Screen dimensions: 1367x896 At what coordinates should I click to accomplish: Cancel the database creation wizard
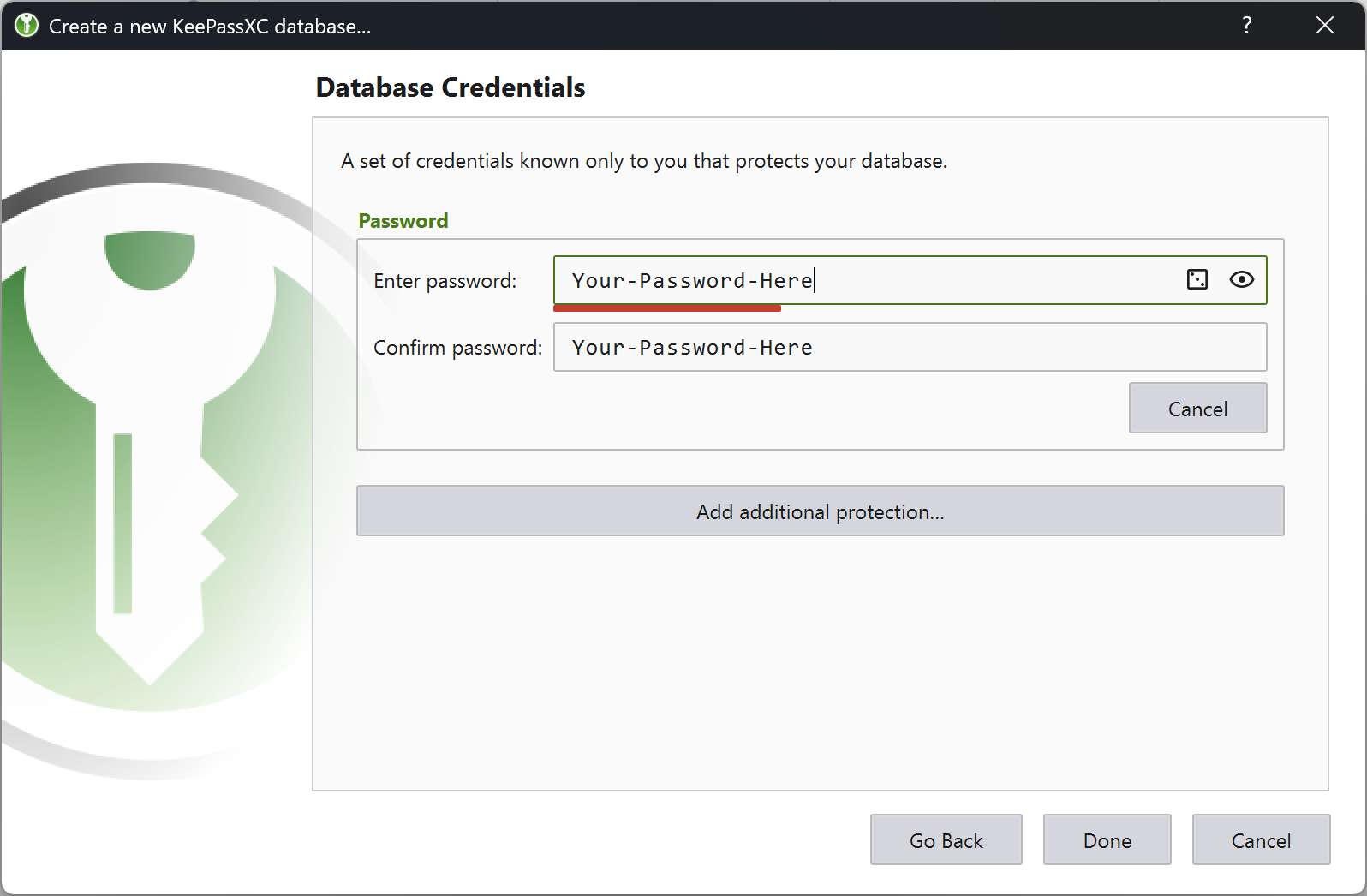tap(1261, 840)
